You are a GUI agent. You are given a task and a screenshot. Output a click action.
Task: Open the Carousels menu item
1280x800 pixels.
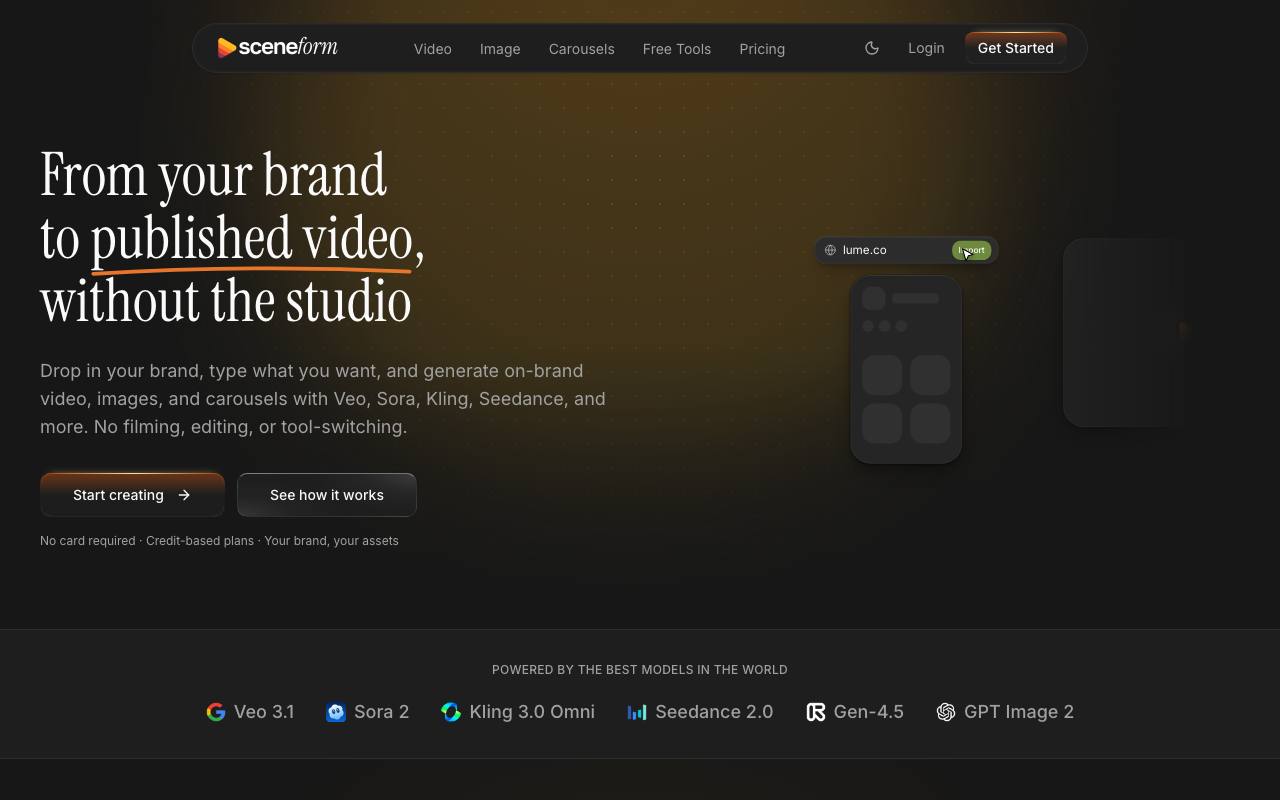pos(581,49)
